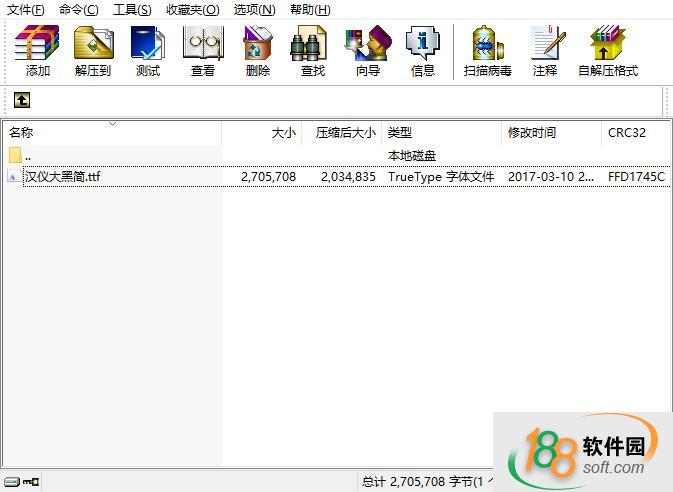Go up one folder level button
Image resolution: width=673 pixels, height=492 pixels.
point(22,100)
